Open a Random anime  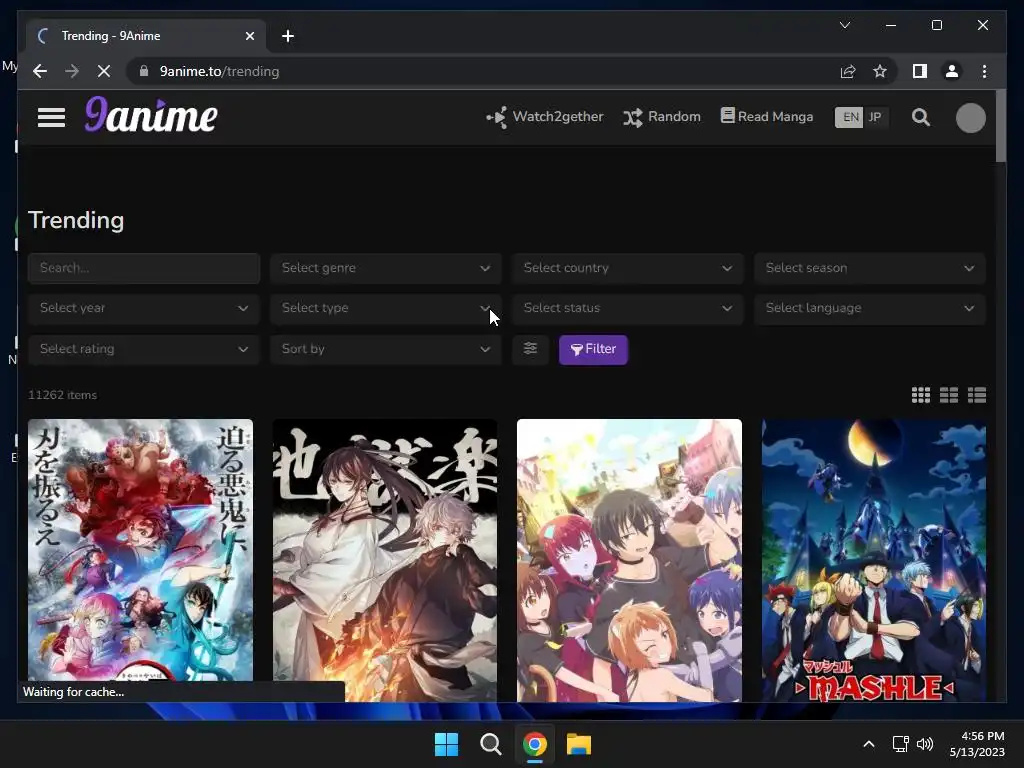662,117
